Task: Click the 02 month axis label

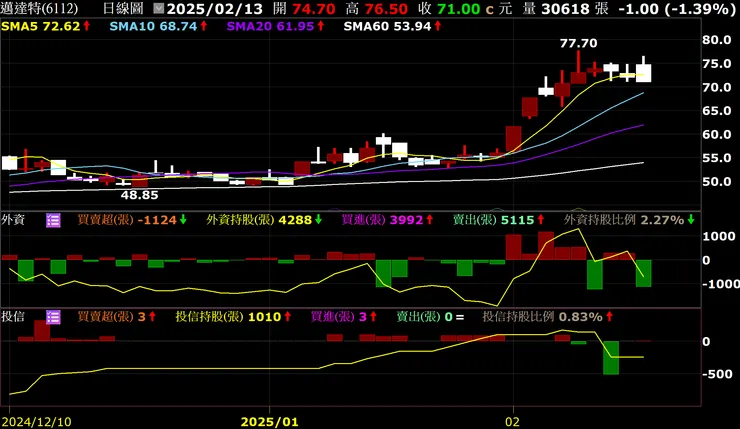Action: pyautogui.click(x=513, y=421)
